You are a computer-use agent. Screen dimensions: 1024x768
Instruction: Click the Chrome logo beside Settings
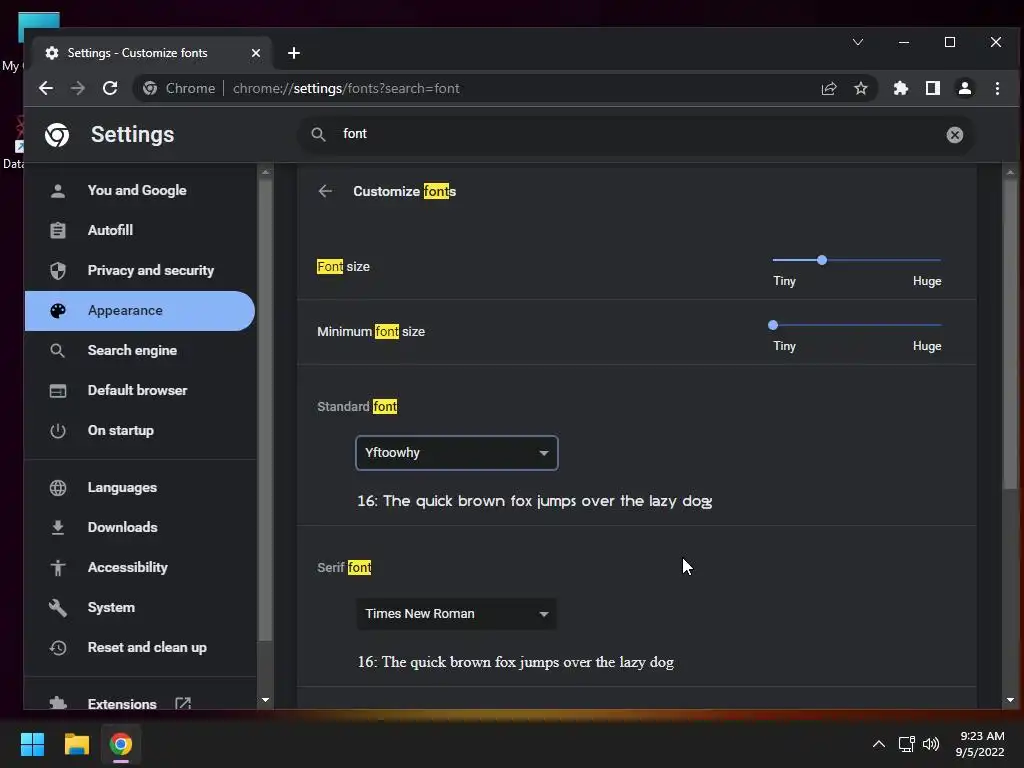tap(57, 135)
